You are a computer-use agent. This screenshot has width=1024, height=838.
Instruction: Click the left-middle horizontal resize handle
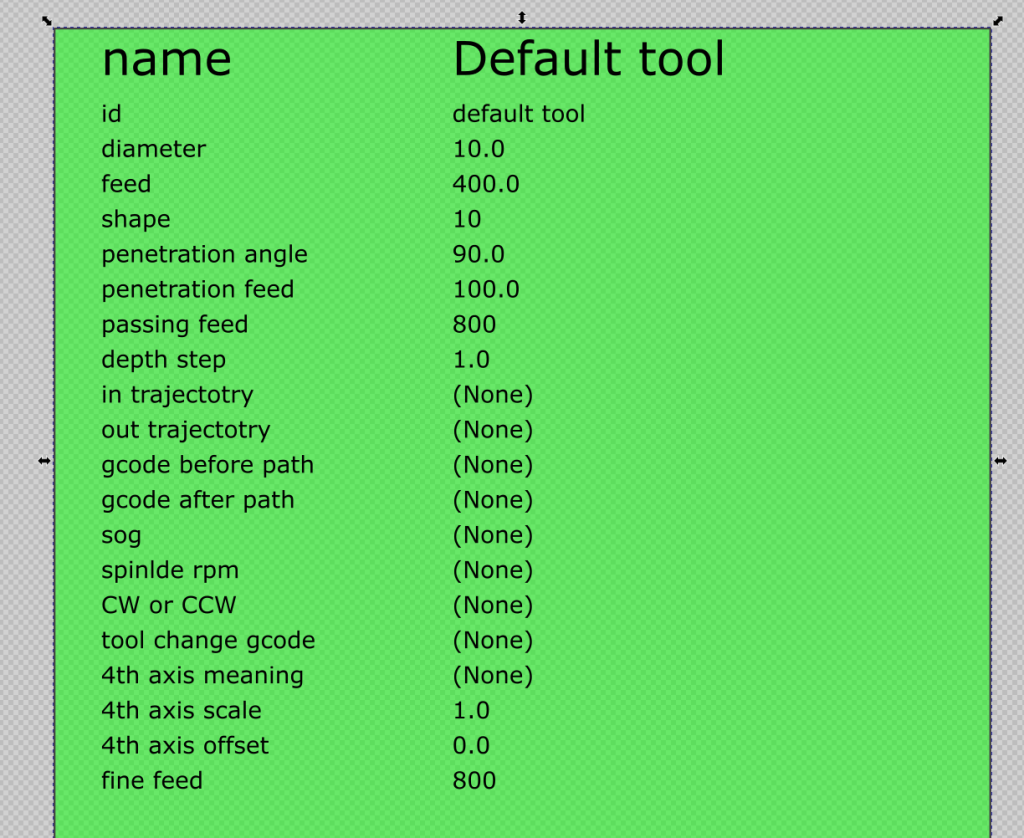point(44,460)
